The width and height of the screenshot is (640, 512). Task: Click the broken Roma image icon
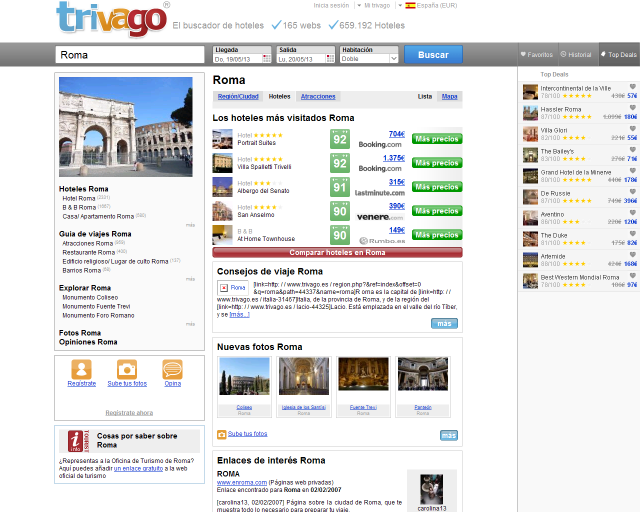point(224,288)
